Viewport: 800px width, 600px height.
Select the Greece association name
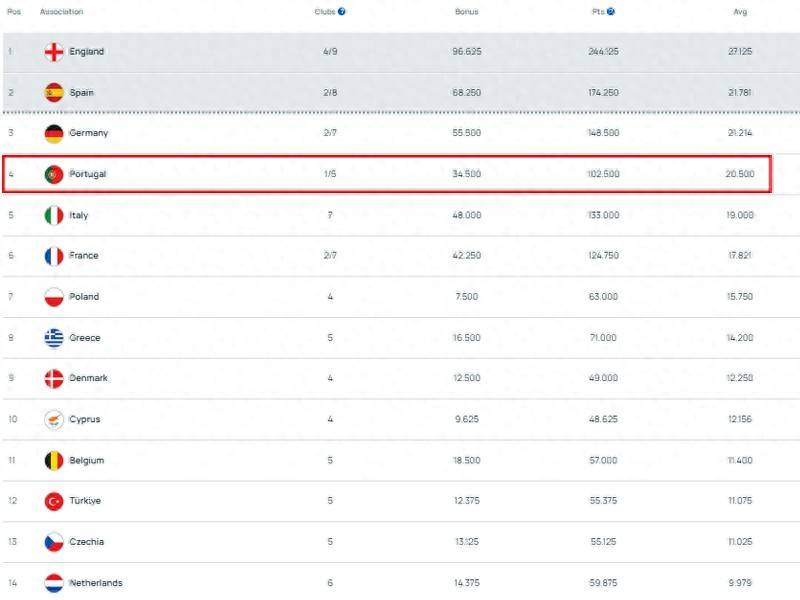pos(85,338)
